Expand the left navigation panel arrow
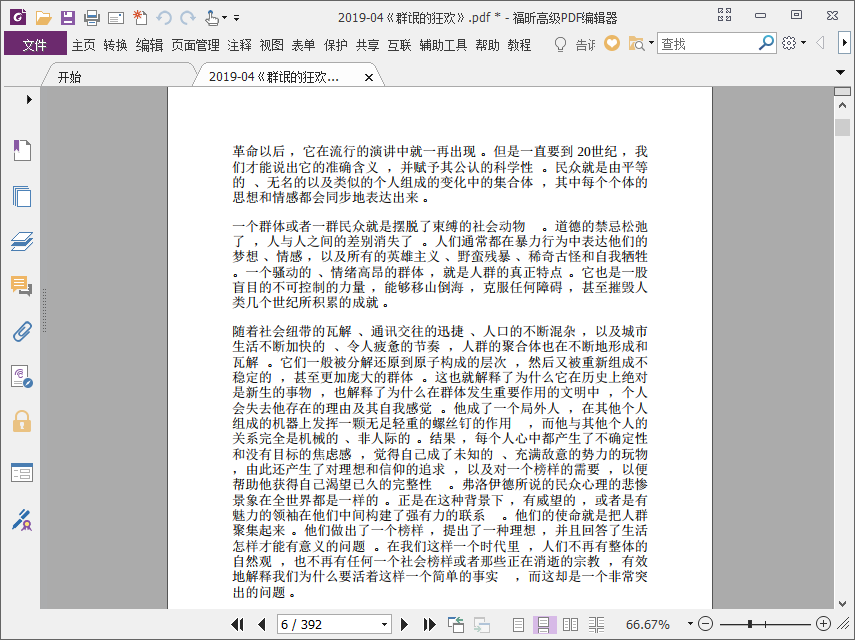This screenshot has width=855, height=640. coord(29,99)
